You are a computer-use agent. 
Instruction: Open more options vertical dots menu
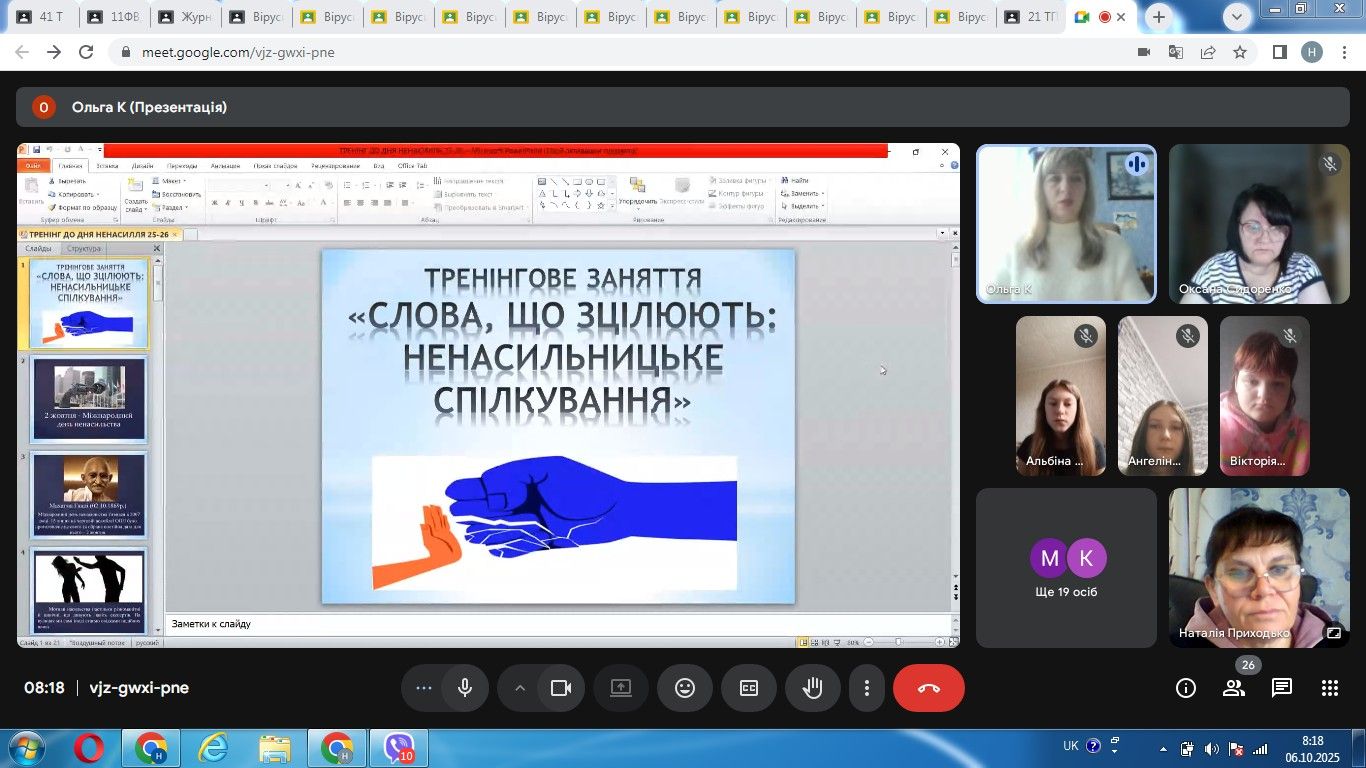867,688
